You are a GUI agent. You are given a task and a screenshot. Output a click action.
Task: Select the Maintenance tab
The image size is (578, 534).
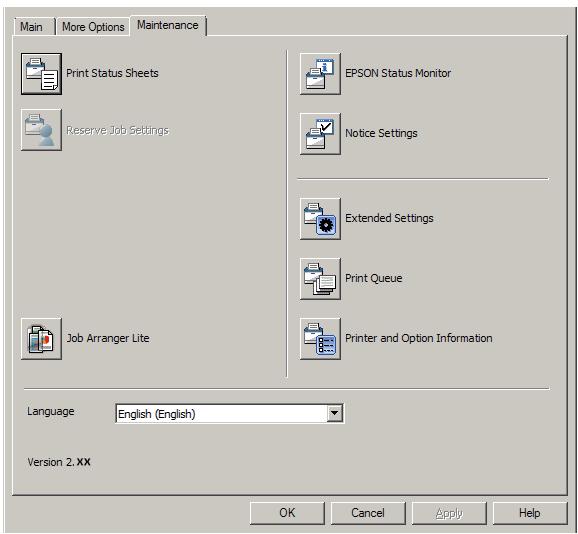168,25
